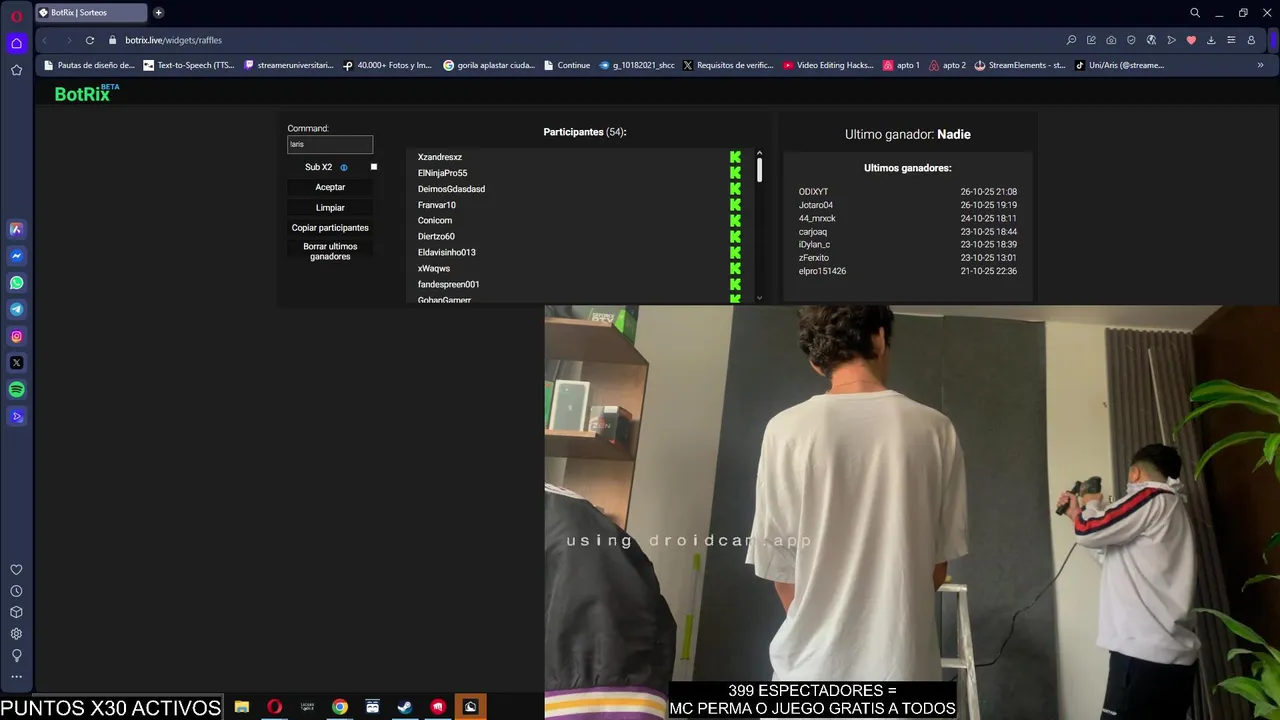Open sidebar three-dots setup menu
The width and height of the screenshot is (1280, 720).
(x=16, y=677)
